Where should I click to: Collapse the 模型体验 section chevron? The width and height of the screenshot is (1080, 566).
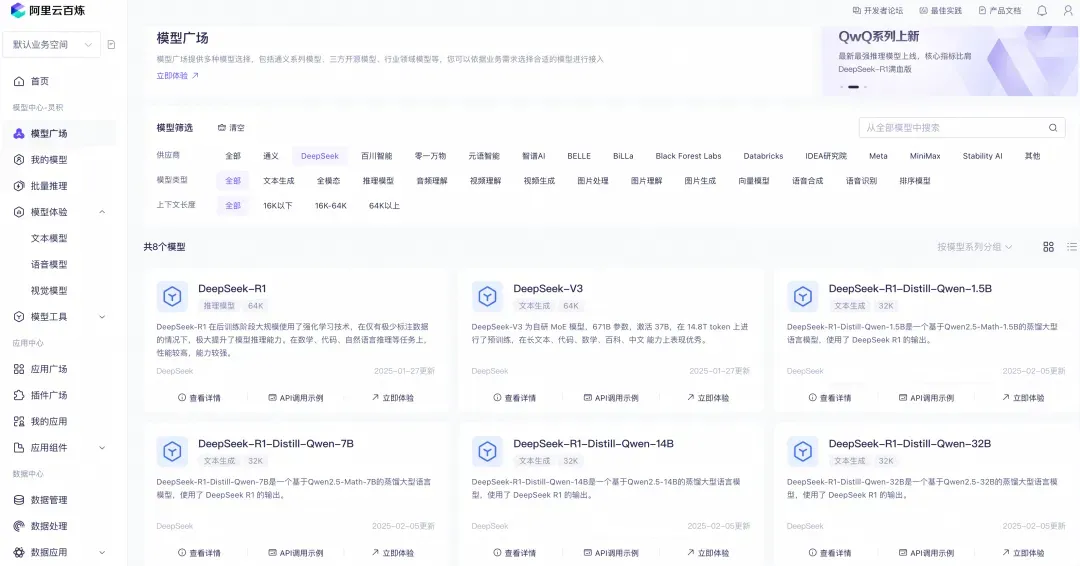tap(102, 212)
